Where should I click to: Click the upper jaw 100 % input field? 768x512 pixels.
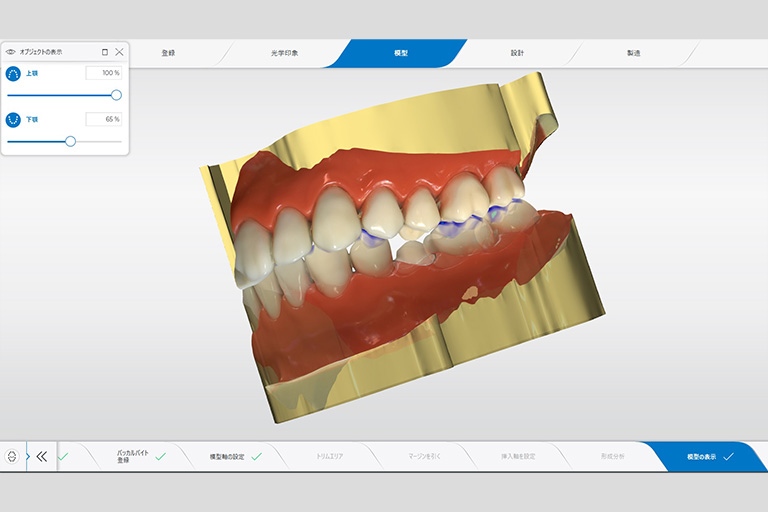104,73
